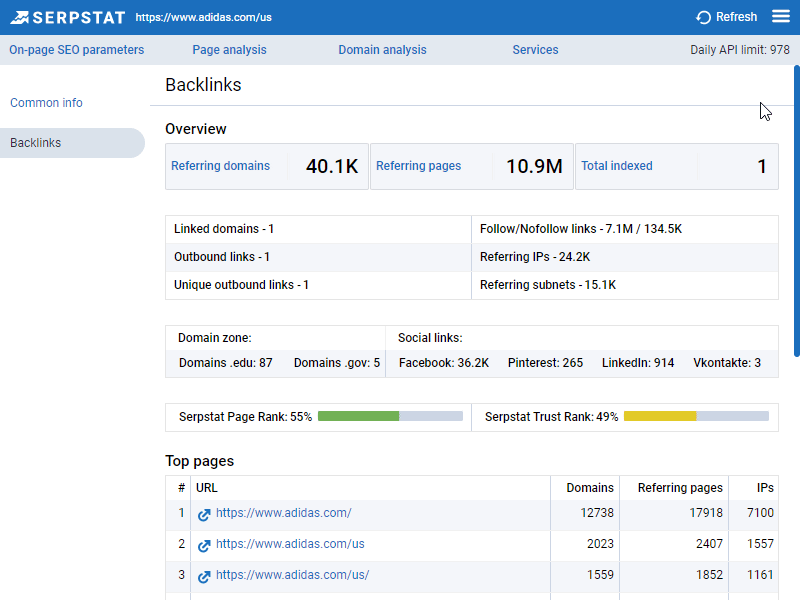Click 'Vkontakte: 3' social links value
Image resolution: width=800 pixels, height=600 pixels.
tap(727, 363)
